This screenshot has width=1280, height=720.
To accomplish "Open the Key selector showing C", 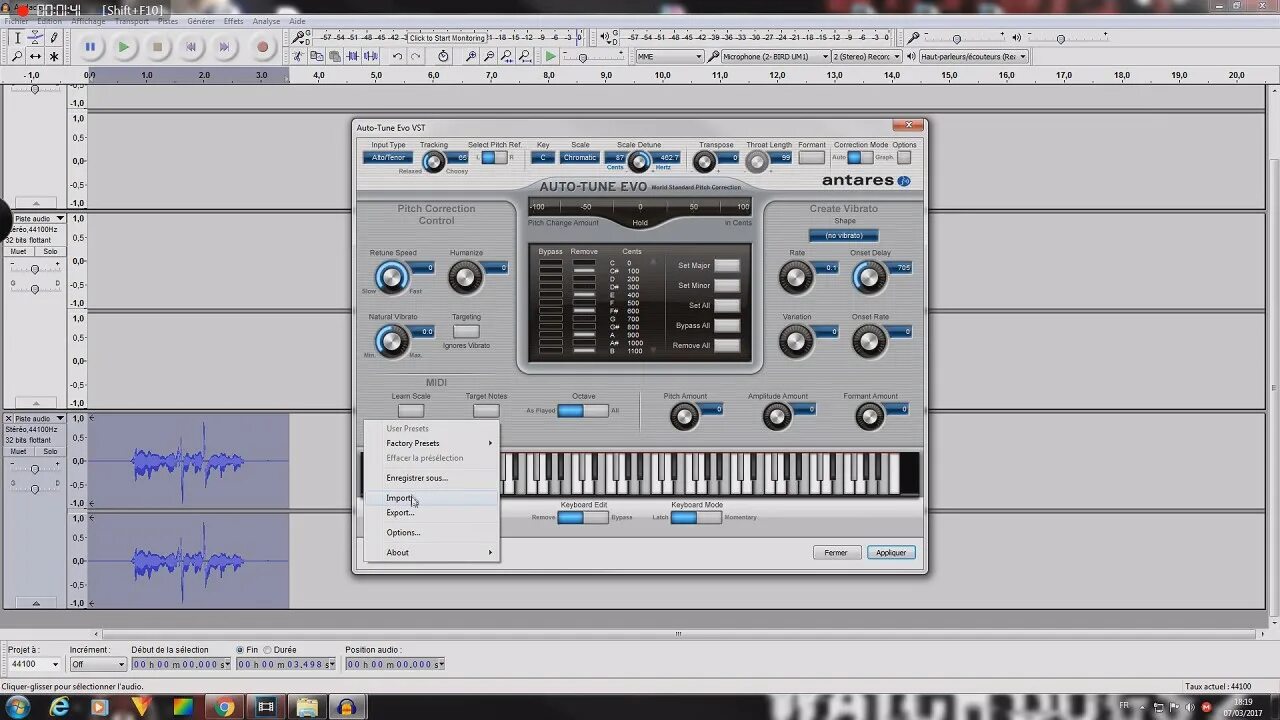I will (543, 158).
